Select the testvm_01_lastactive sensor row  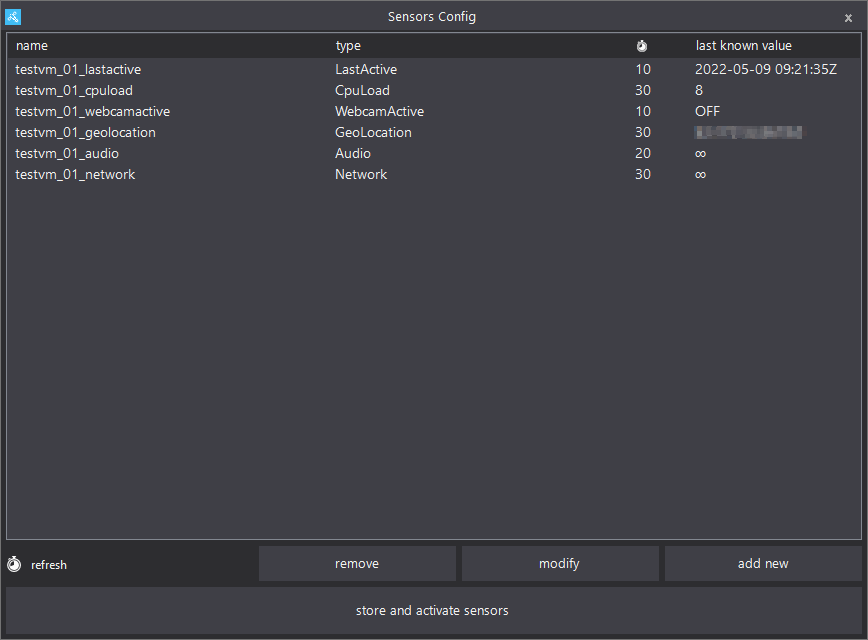78,70
